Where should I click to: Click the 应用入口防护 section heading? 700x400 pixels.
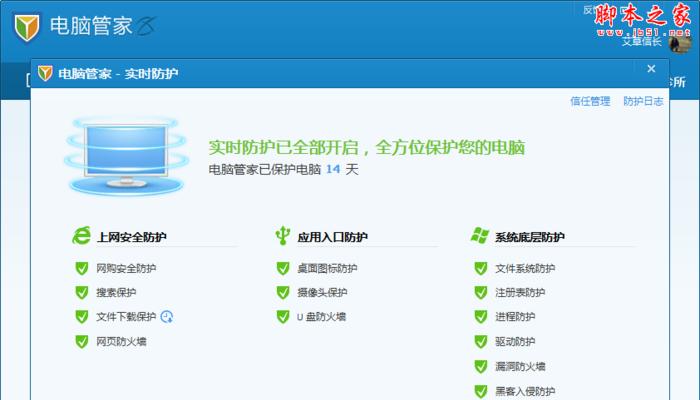333,237
